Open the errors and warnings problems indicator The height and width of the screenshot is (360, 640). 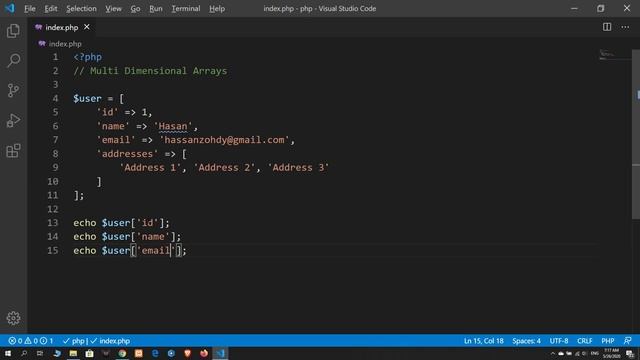pos(31,341)
